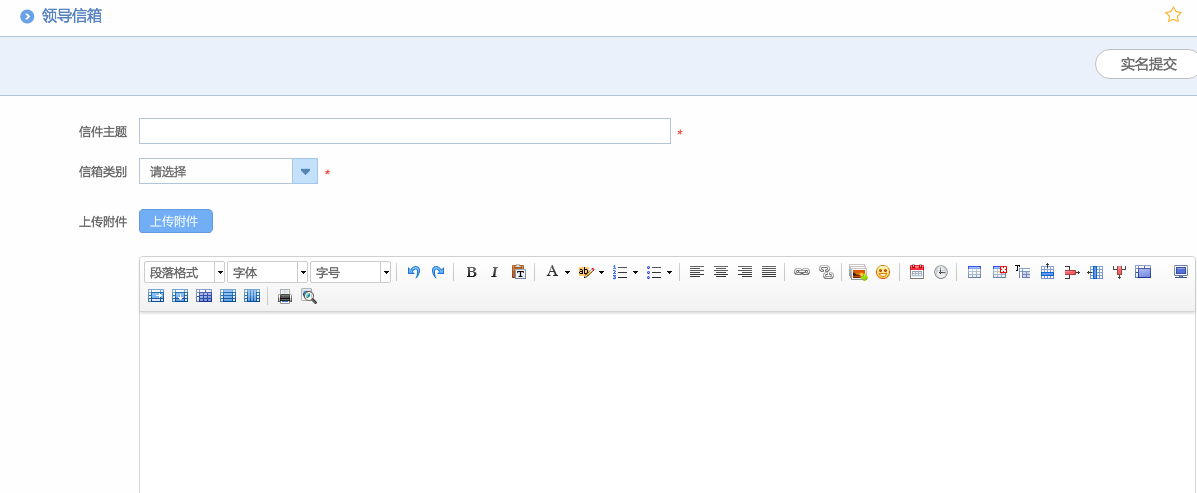Screen dimensions: 1197x493
Task: Open the 段落格式 paragraph format dropdown
Action: click(x=185, y=272)
